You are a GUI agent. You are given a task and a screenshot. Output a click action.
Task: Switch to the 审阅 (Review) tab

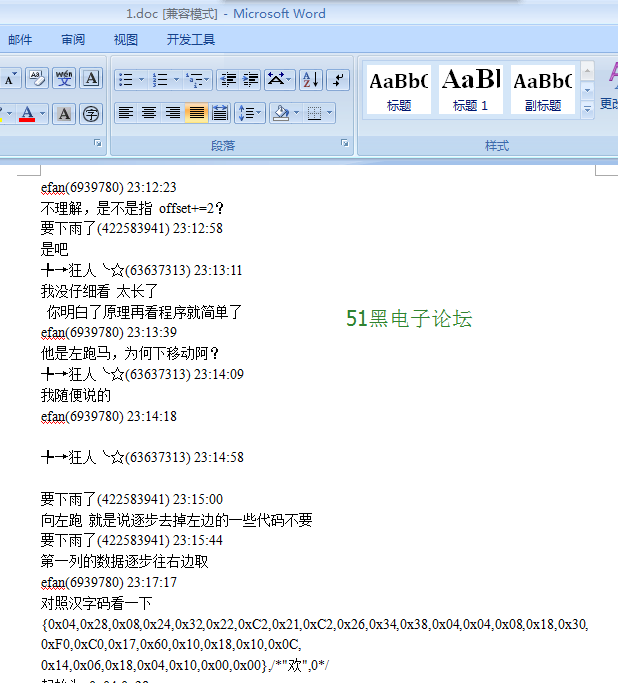73,40
